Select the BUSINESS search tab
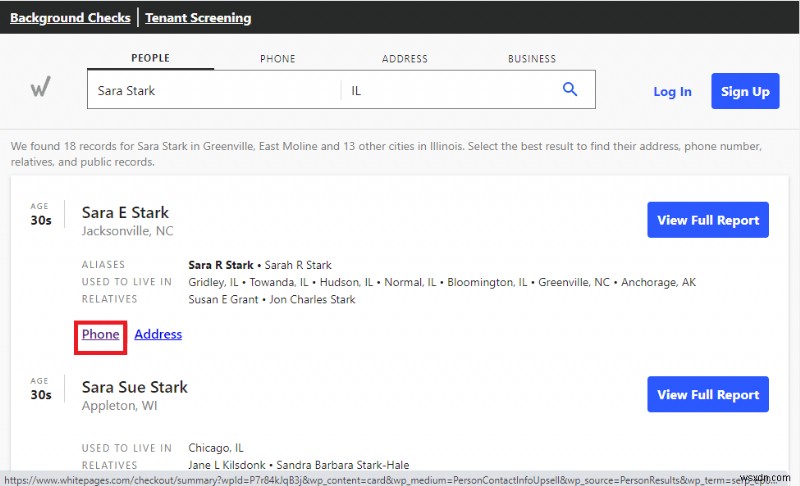This screenshot has width=800, height=486. [x=531, y=59]
